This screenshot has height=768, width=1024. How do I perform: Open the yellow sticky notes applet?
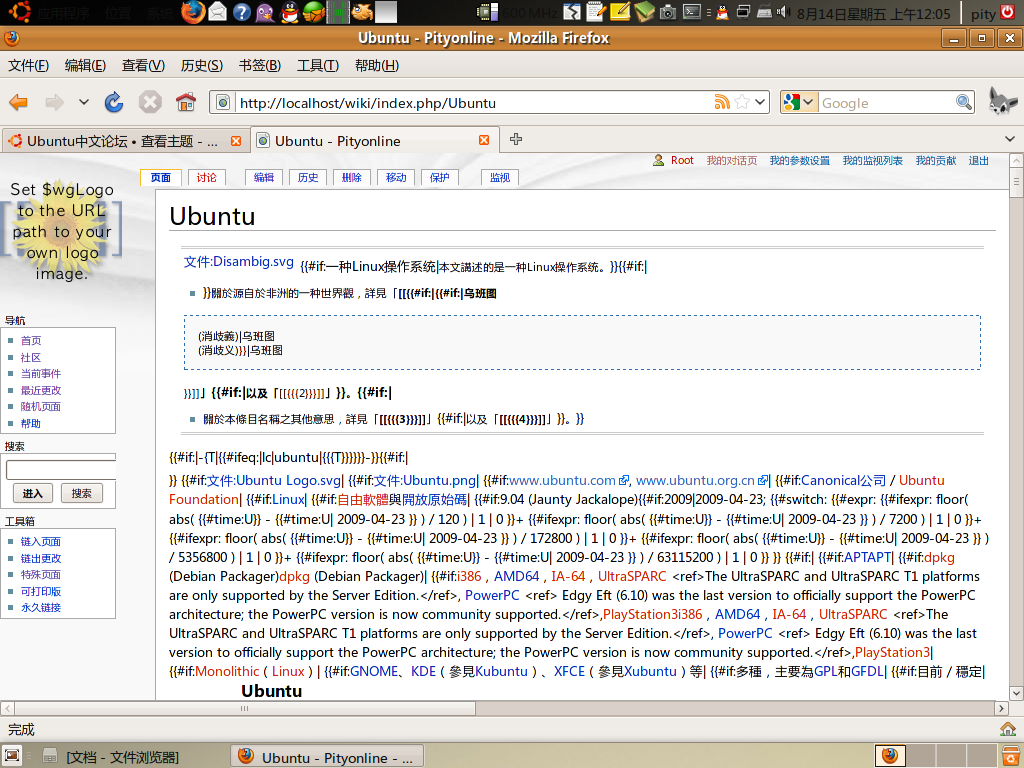click(x=619, y=11)
